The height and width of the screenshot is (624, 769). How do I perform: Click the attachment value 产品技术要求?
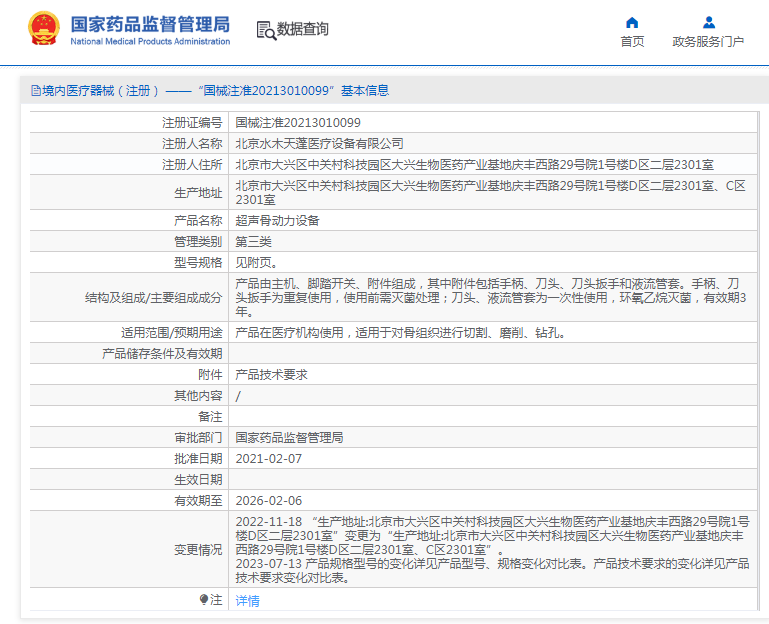pos(272,375)
